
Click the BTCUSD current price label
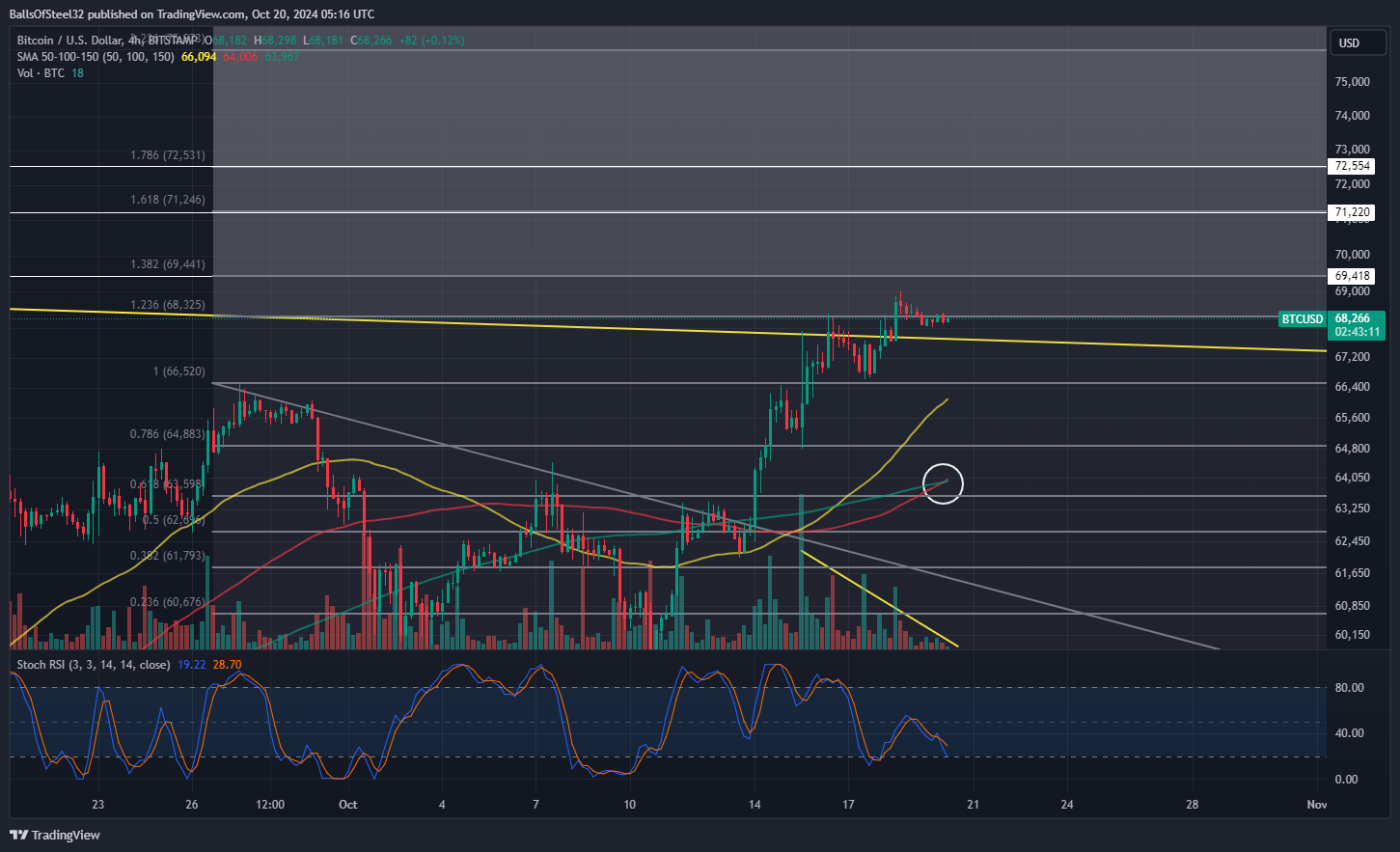point(1302,319)
